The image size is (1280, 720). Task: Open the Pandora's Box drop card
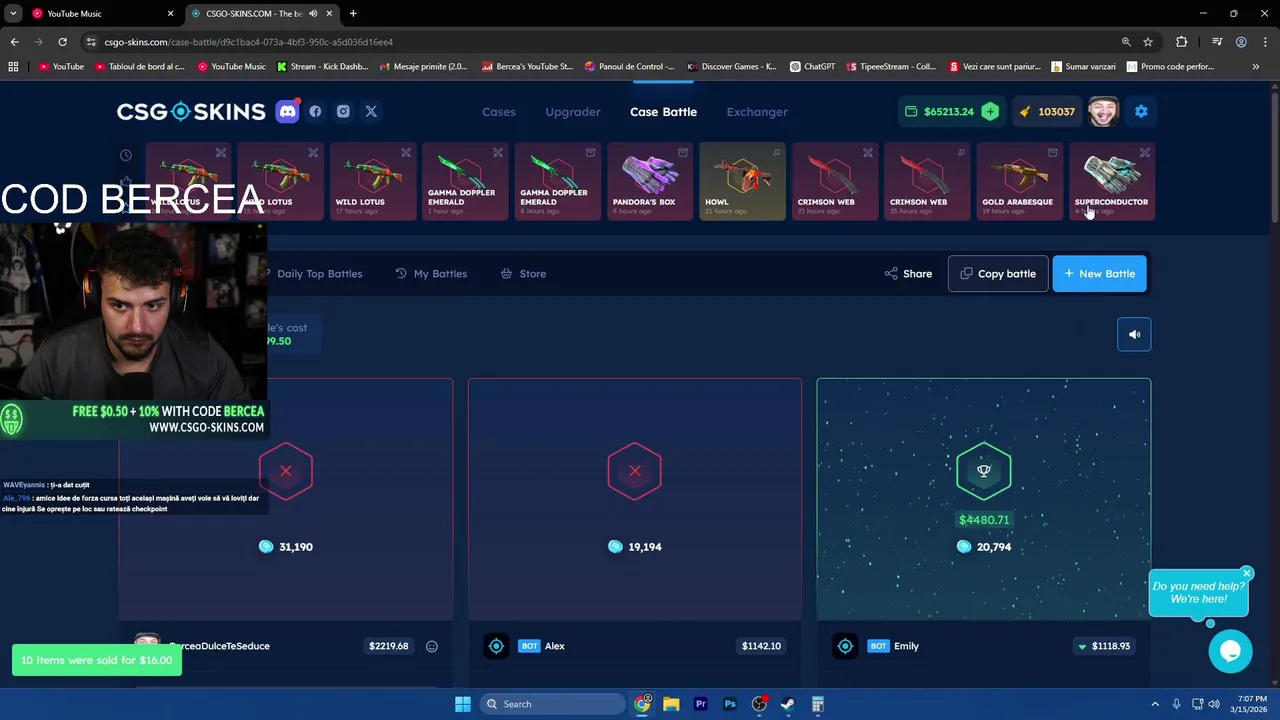coord(650,182)
